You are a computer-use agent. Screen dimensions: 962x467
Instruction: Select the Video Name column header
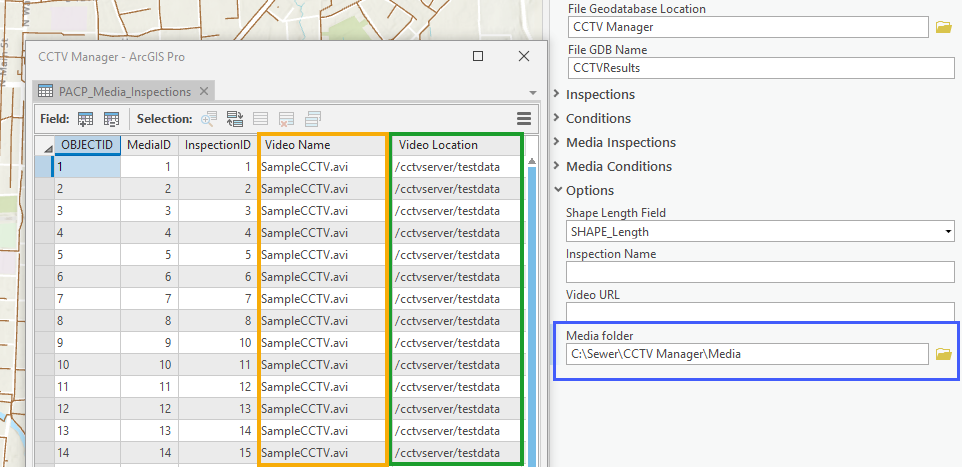click(323, 145)
